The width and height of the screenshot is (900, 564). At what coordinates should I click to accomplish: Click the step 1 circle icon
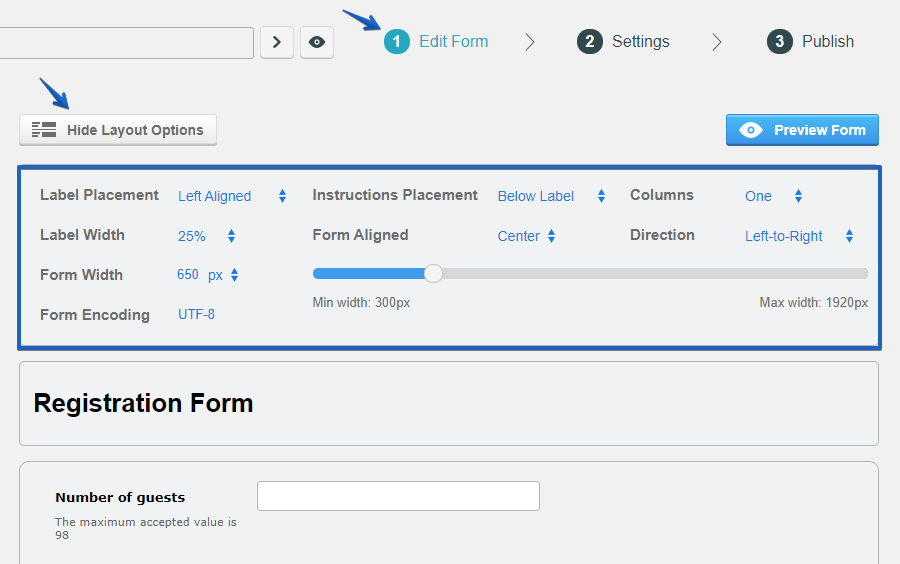coord(397,41)
